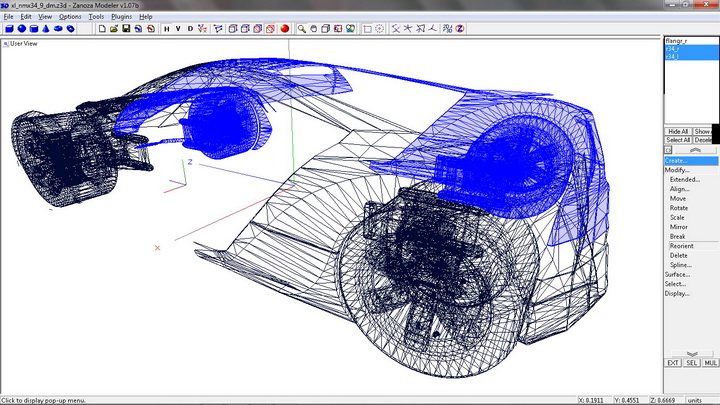Expand the Display... command group
Screen dimensions: 720x405
[677, 294]
